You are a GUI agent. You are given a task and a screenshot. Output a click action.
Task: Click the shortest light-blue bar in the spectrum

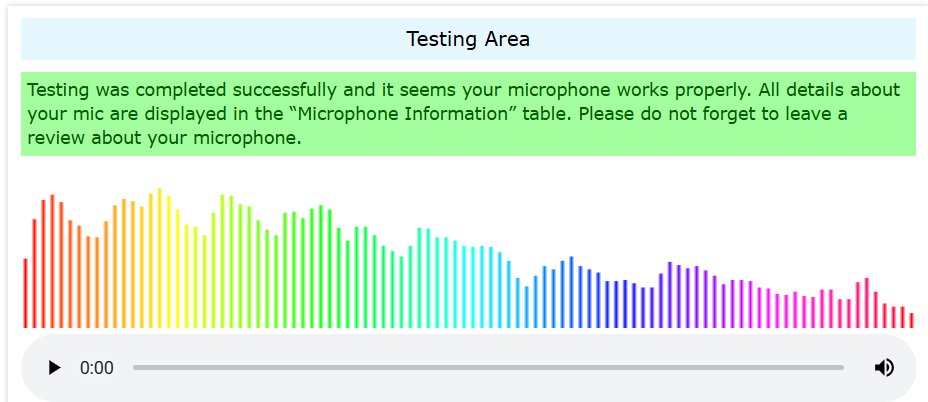click(x=526, y=307)
